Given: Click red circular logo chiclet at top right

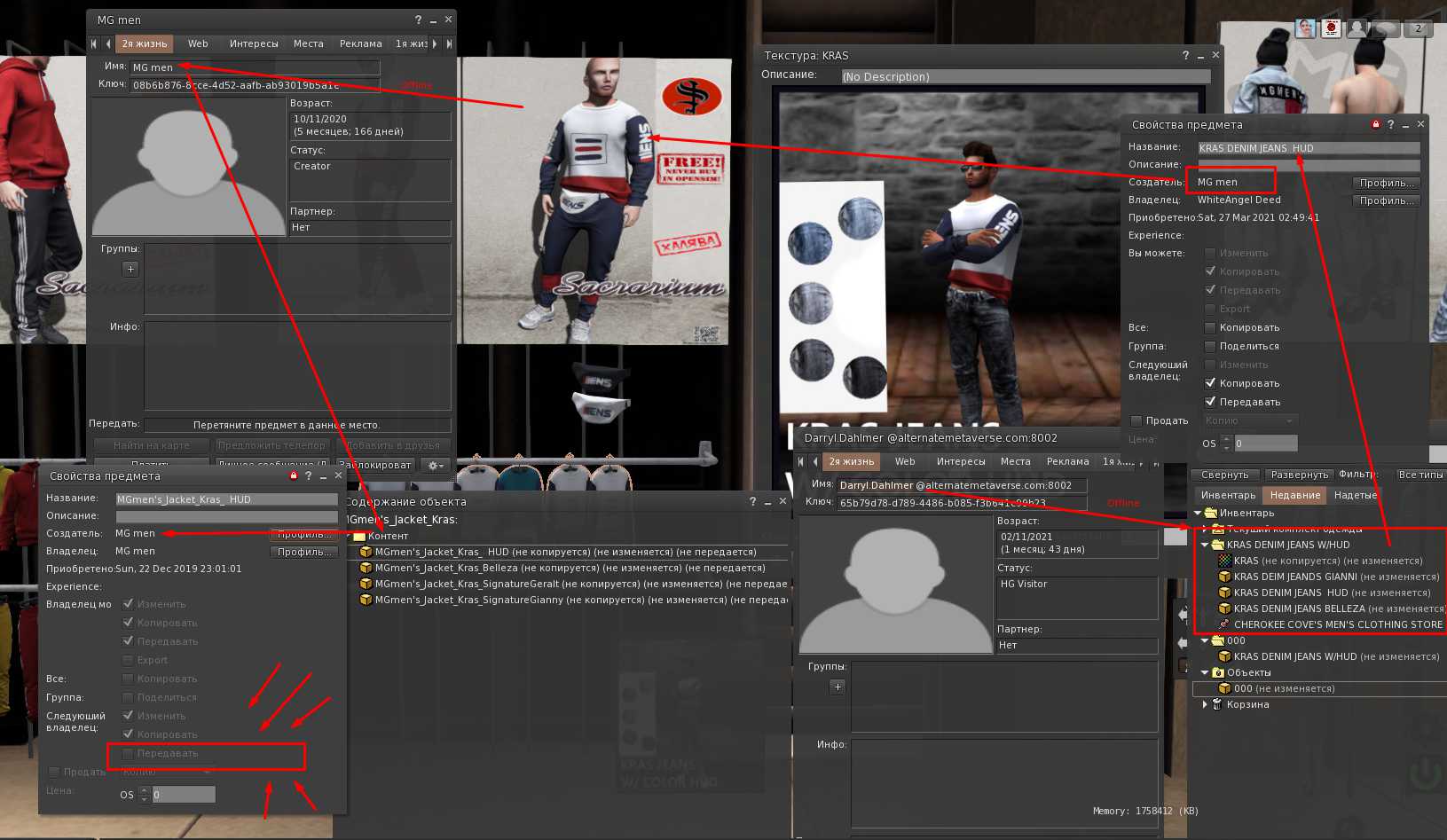Looking at the screenshot, I should coord(1331,28).
